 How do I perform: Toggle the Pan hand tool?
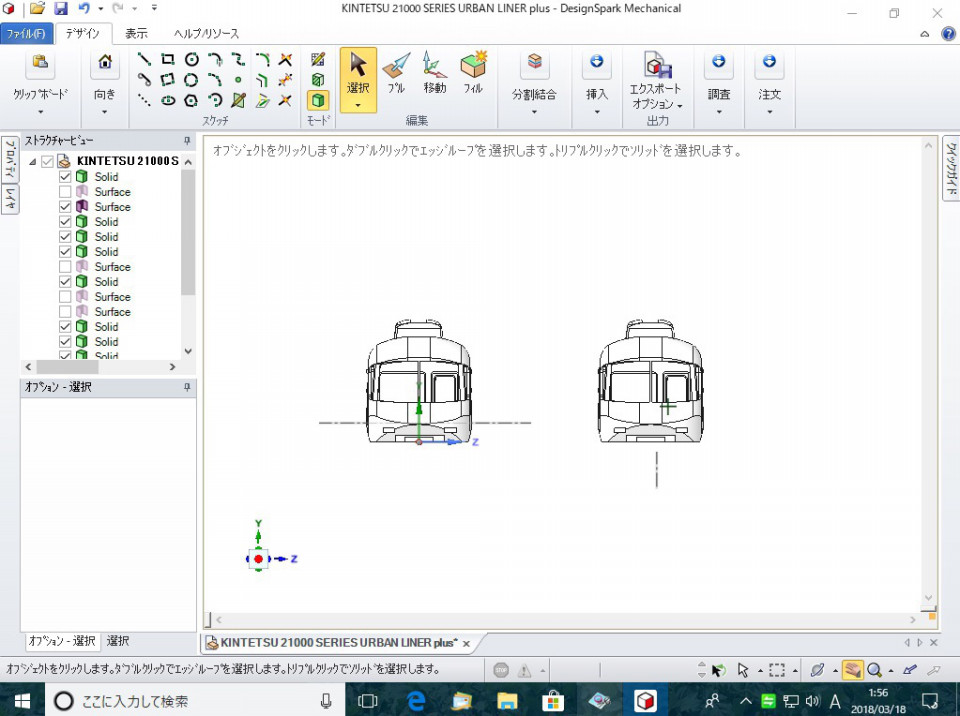coord(852,670)
